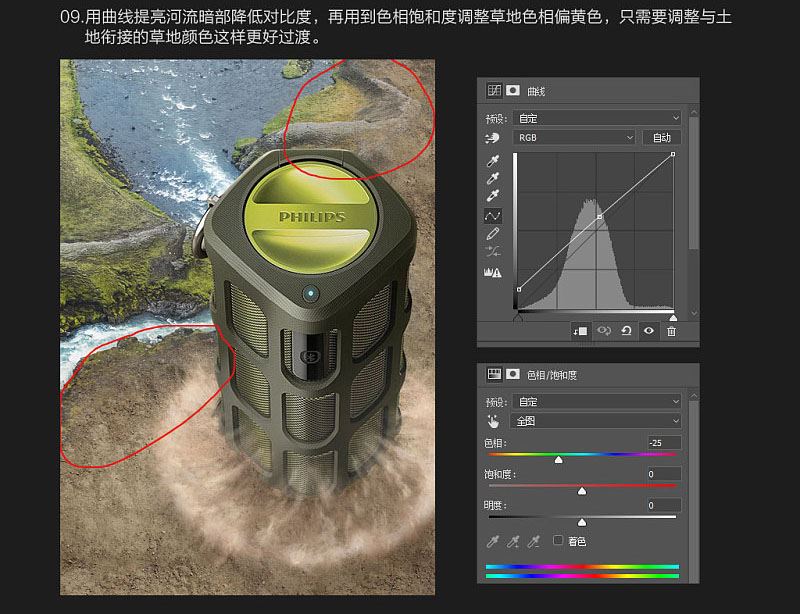Screen dimensions: 800x614
Task: Click the reset Curves adjustment icon
Action: [x=626, y=331]
